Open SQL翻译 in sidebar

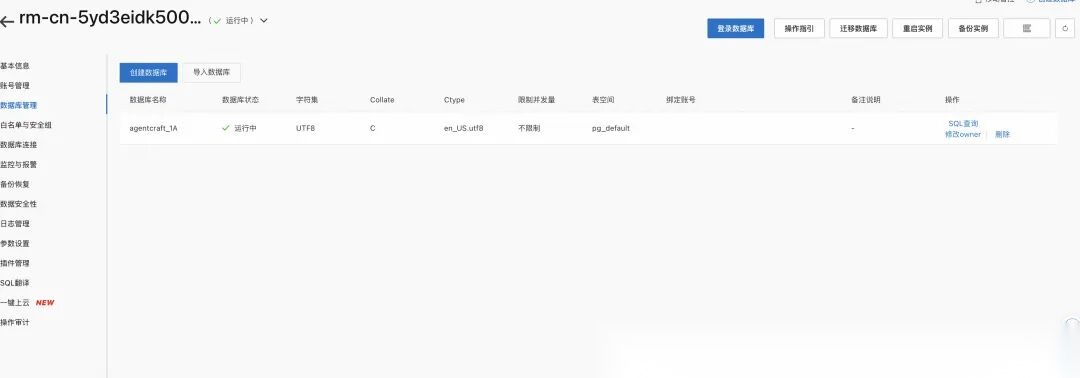[14, 283]
